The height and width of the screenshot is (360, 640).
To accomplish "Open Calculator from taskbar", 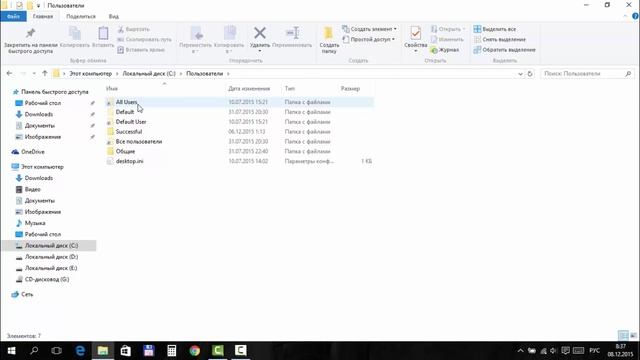I will (171, 351).
